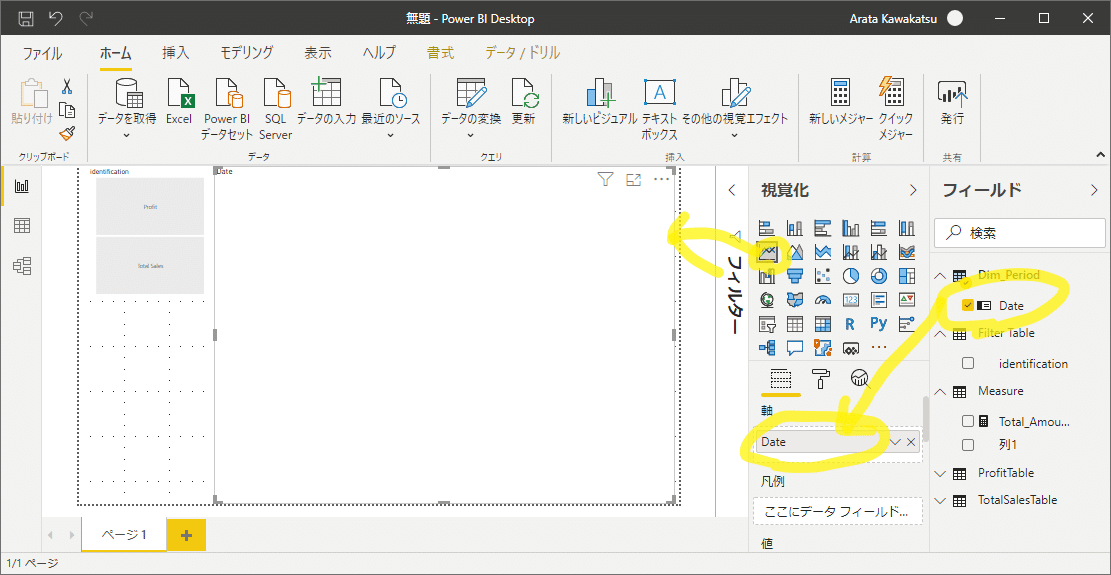1111x575 pixels.
Task: Open the ファイル menu
Action: pos(43,53)
